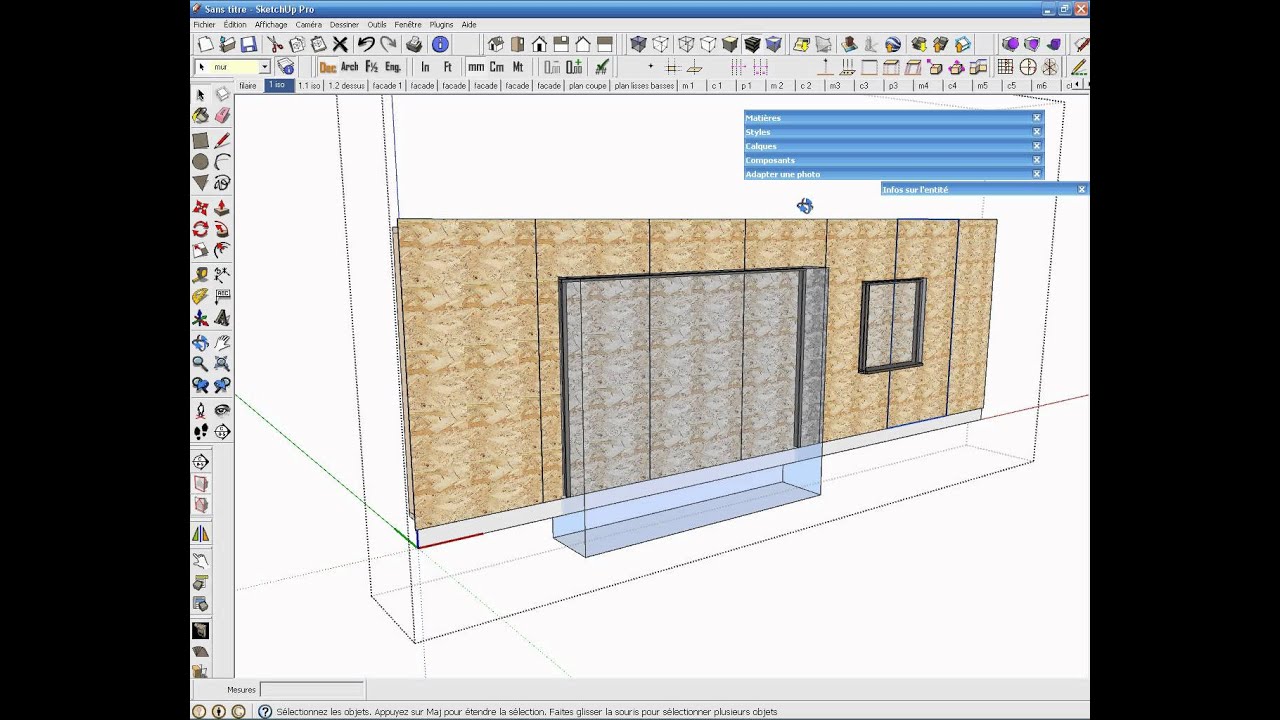This screenshot has width=1280, height=720.
Task: Switch to the 'facade 1' scene tab
Action: point(387,86)
